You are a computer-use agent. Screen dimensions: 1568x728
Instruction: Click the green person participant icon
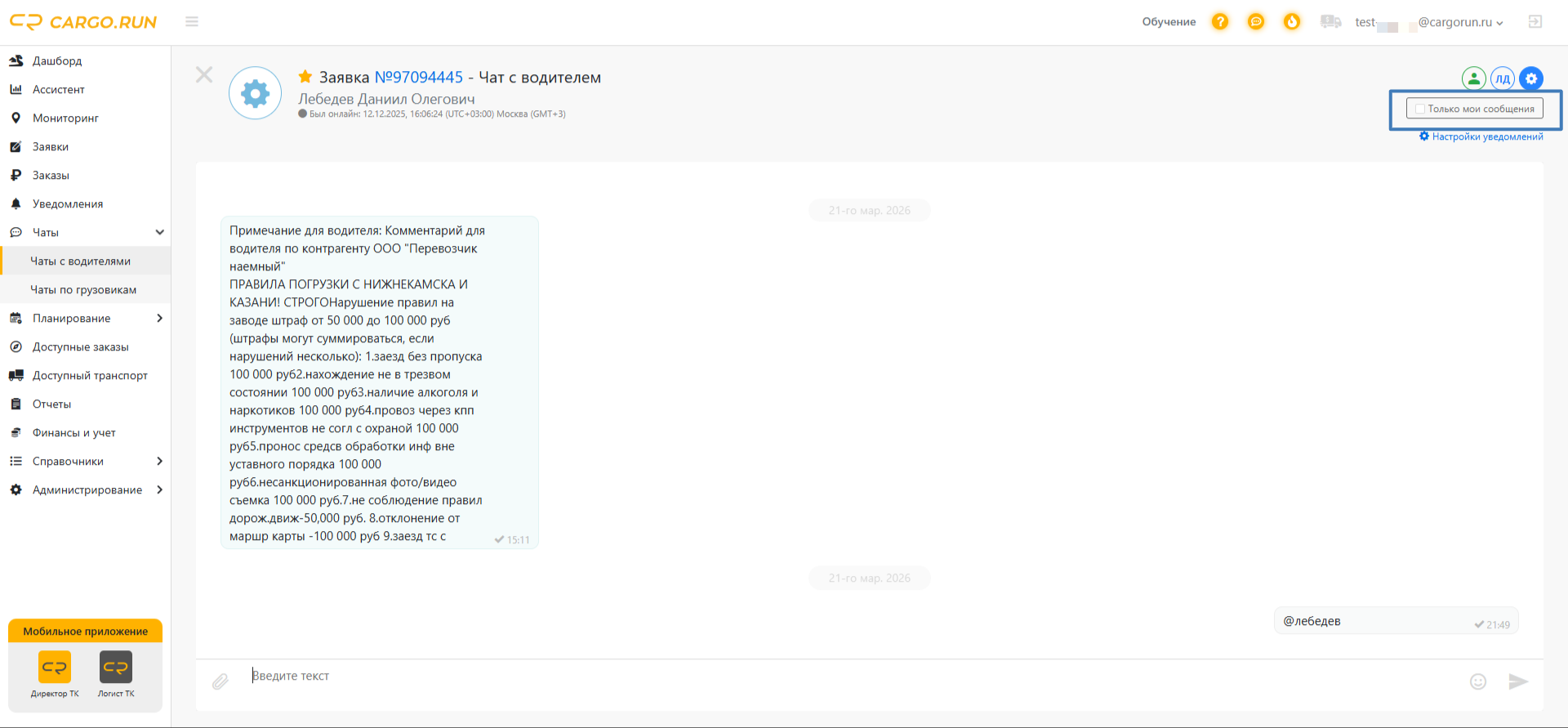click(1473, 78)
